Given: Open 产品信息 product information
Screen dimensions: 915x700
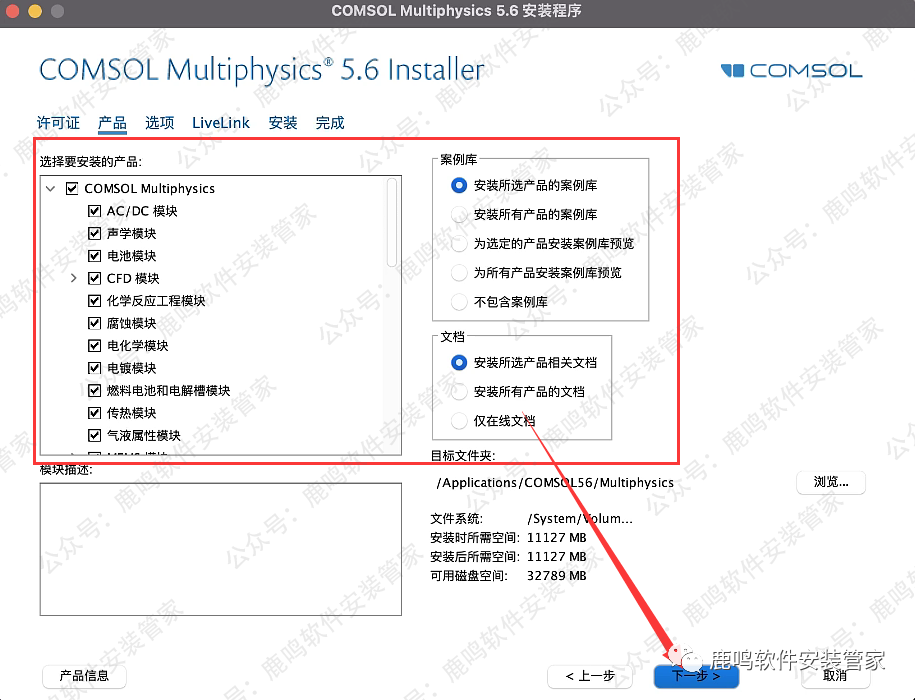Looking at the screenshot, I should (84, 676).
